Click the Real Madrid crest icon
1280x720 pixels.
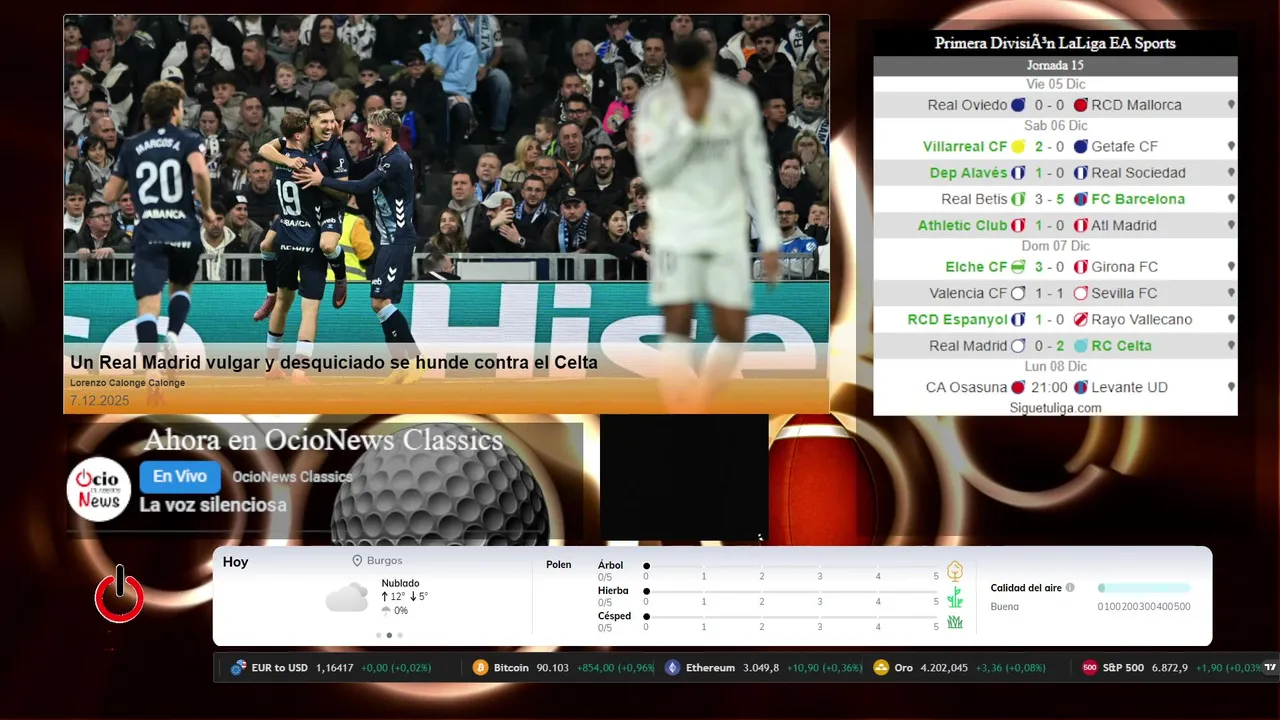pos(1018,346)
